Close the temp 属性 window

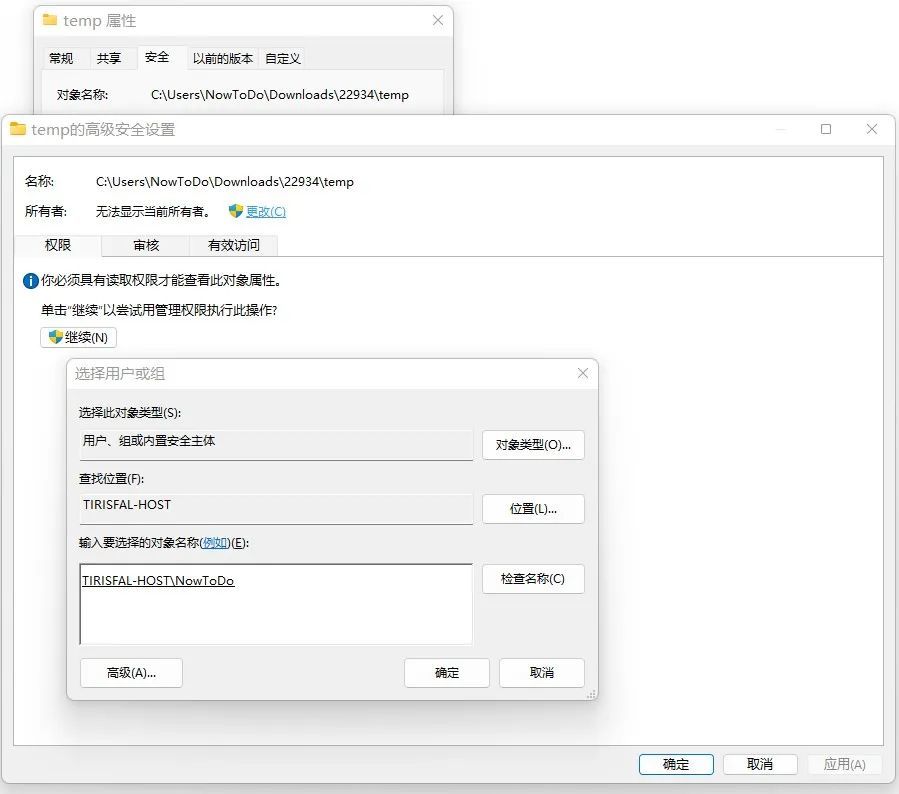(437, 21)
